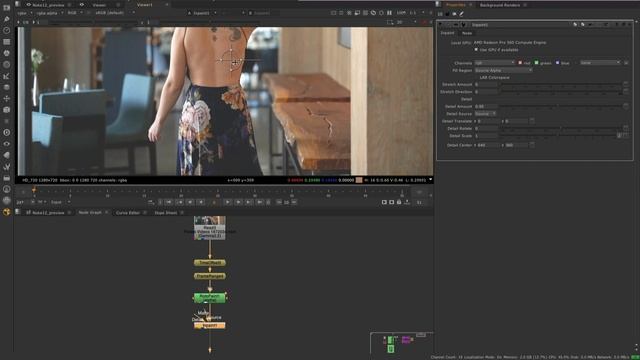Viewport: 640px width, 360px height.
Task: Switch to the Properties tab
Action: click(x=456, y=5)
